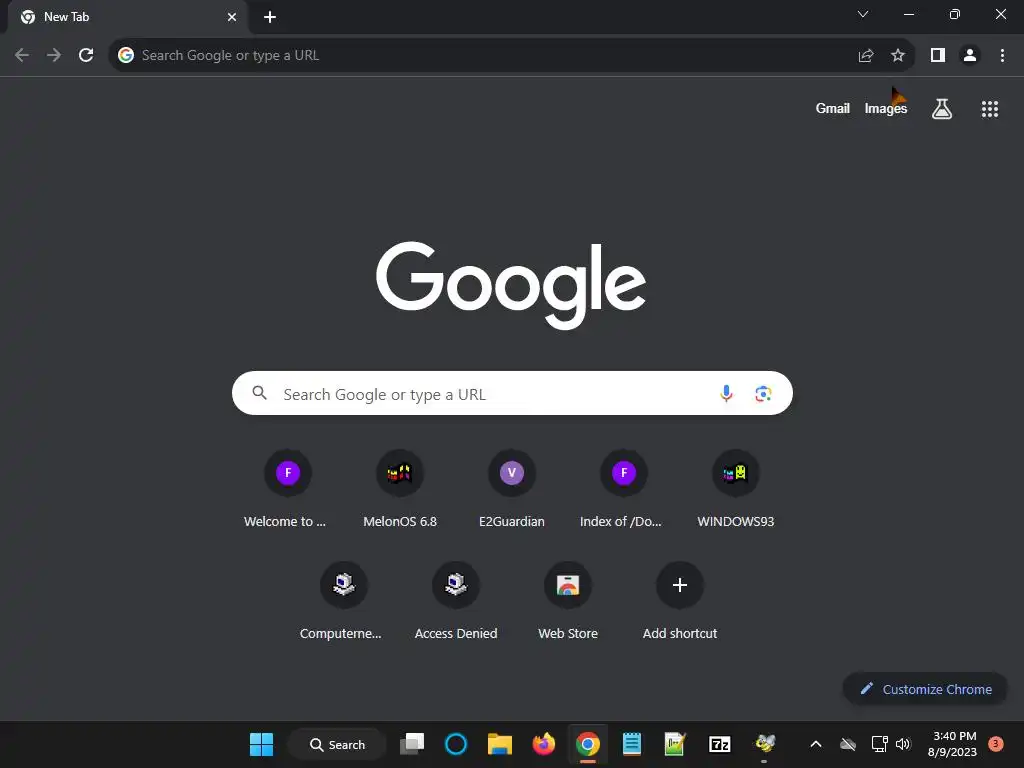Open the Computerne... shortcut
Viewport: 1024px width, 768px height.
point(343,601)
